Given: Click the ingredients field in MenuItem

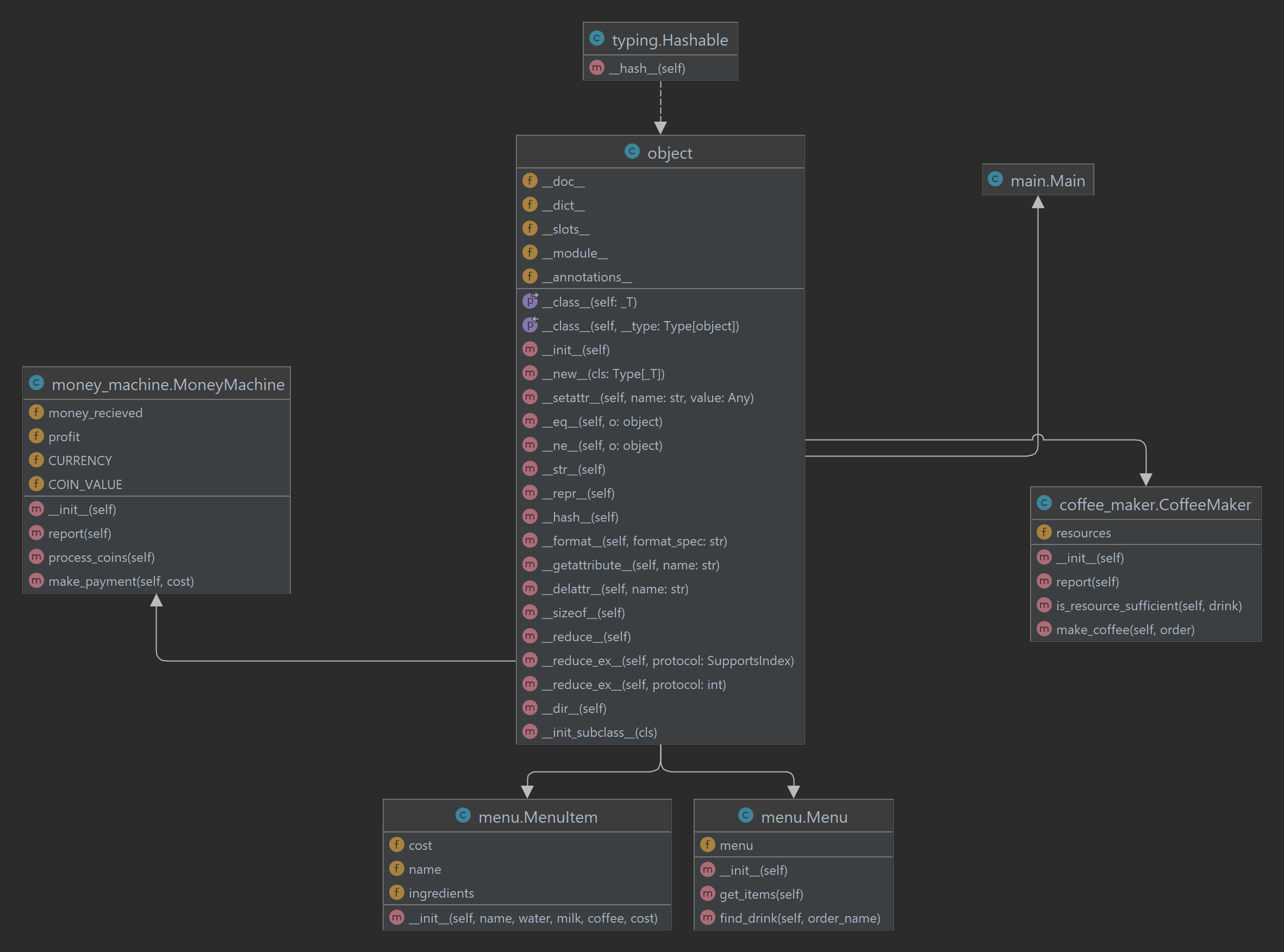Looking at the screenshot, I should point(441,893).
